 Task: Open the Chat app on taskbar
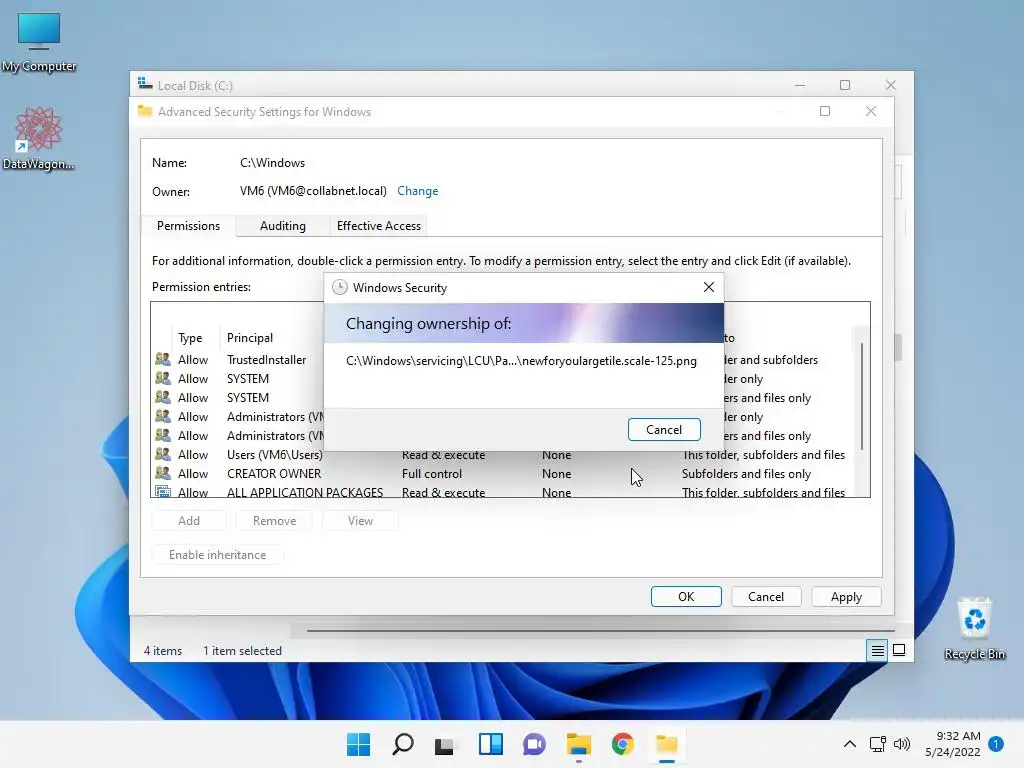(x=534, y=744)
